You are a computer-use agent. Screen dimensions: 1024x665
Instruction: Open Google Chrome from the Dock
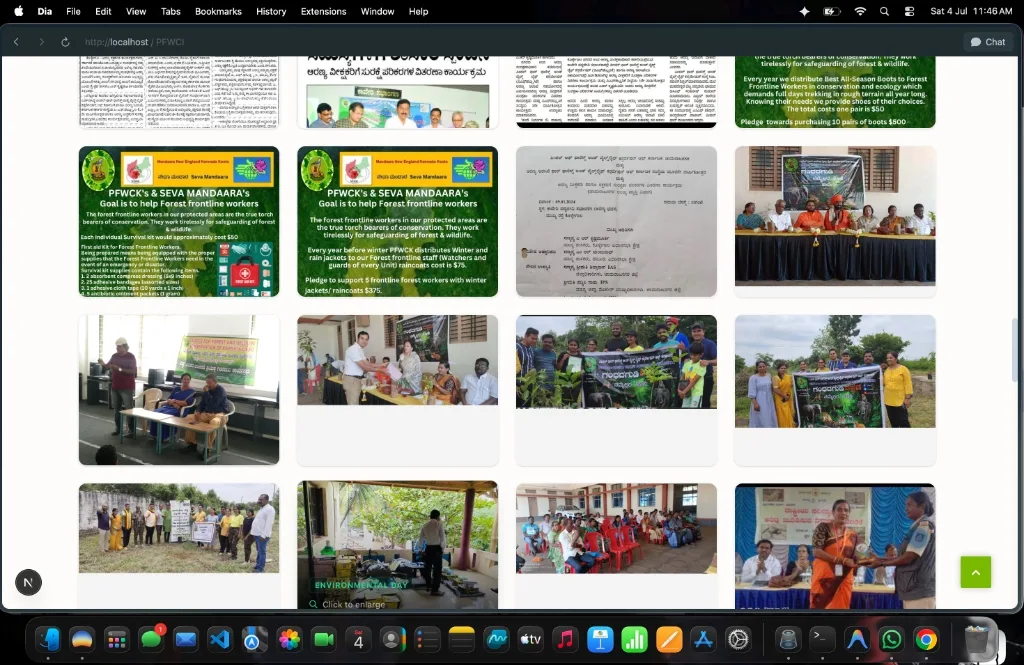[x=926, y=640]
